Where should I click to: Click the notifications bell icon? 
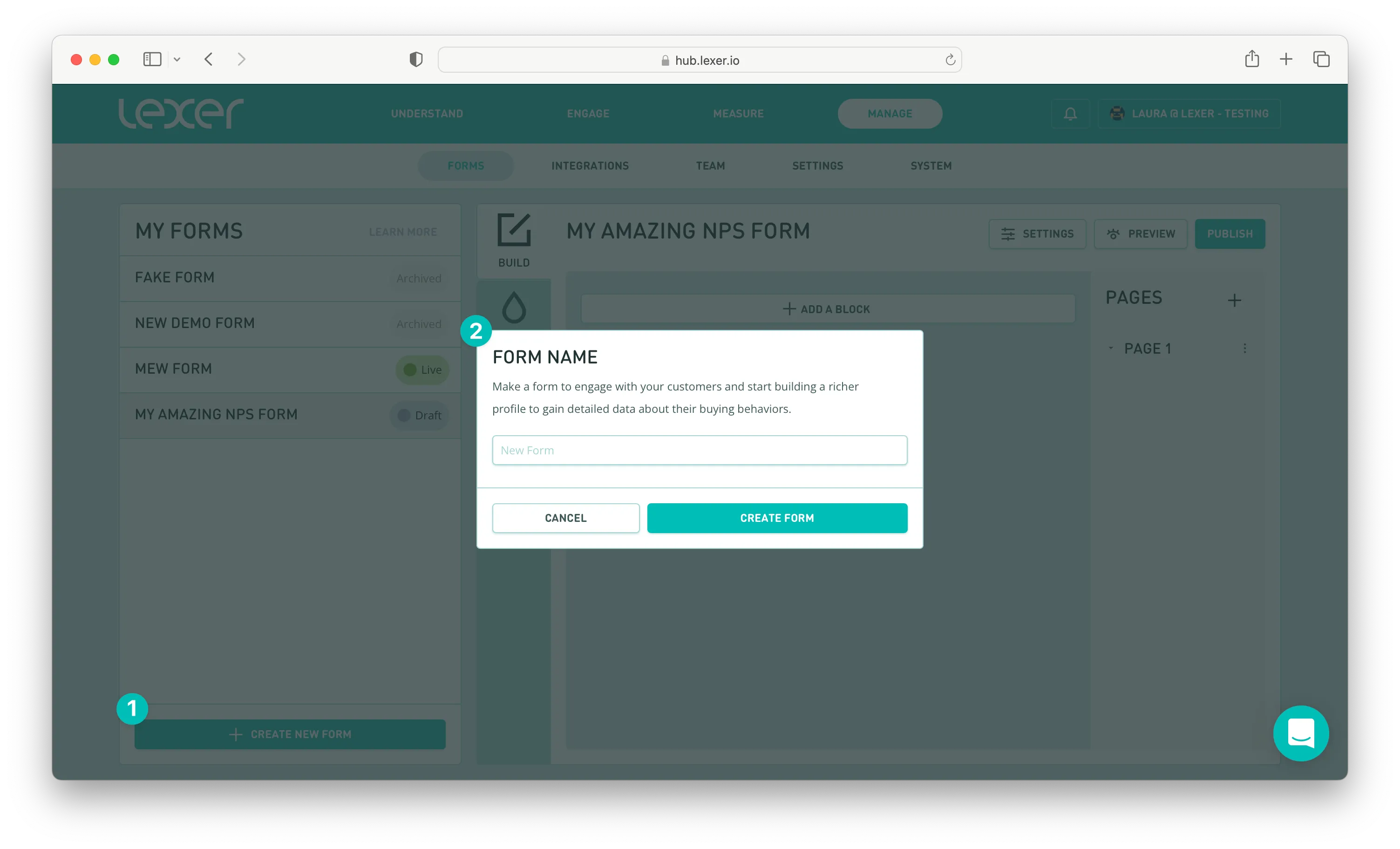pos(1070,114)
